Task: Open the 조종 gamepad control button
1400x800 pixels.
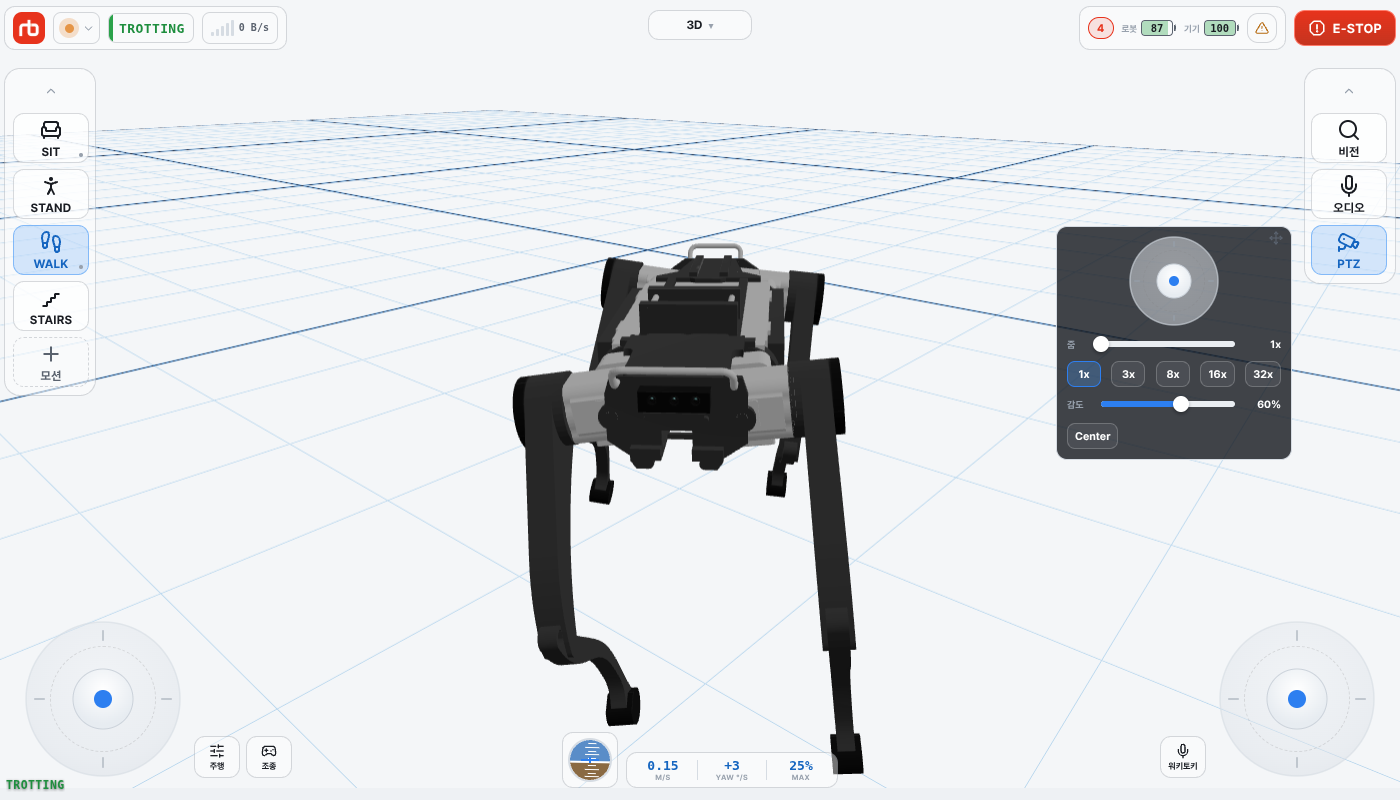Action: [x=269, y=757]
